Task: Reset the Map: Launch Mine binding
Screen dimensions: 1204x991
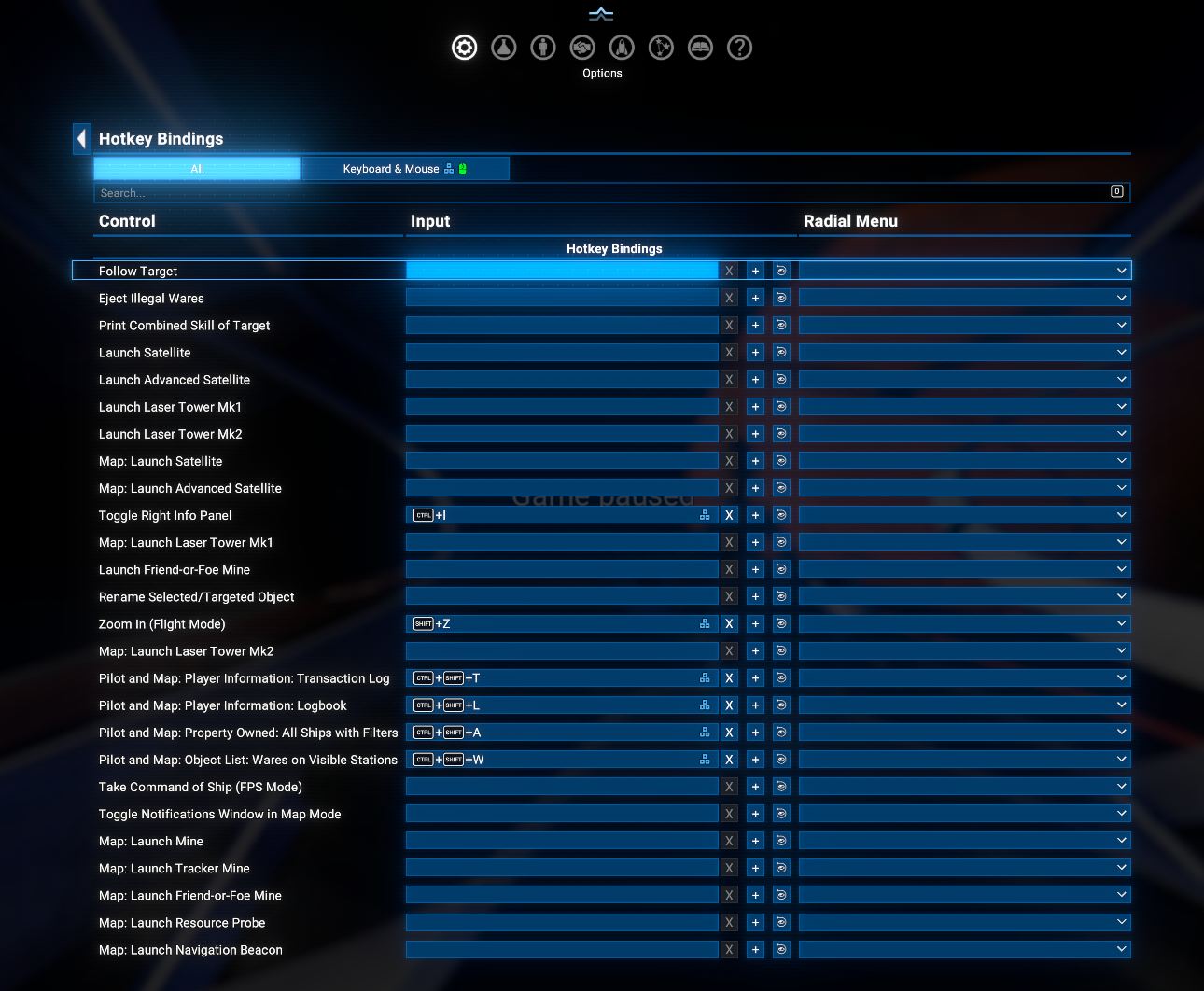Action: tap(781, 841)
